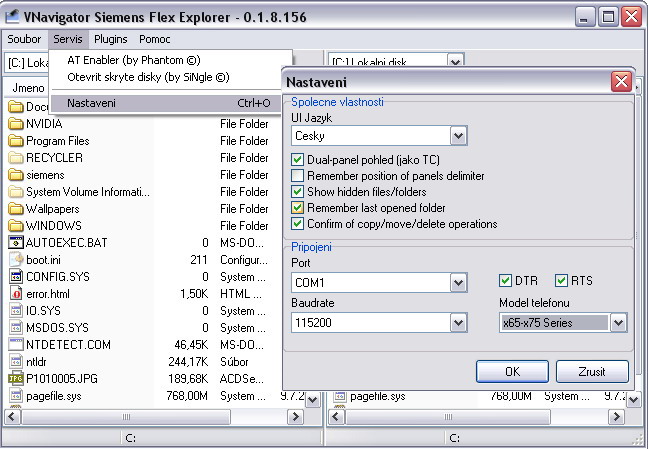
Task: Open the UI Jazyk language dropdown
Action: coord(458,136)
